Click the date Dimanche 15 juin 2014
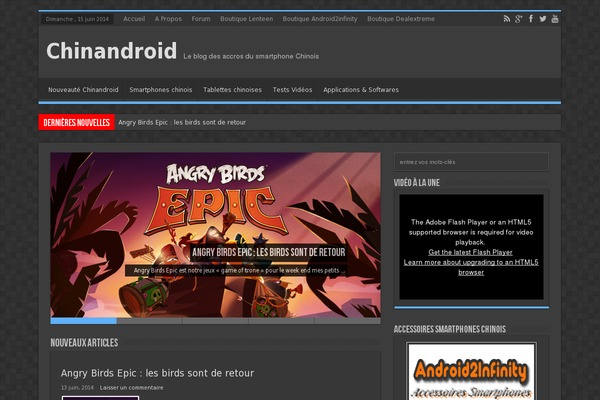The width and height of the screenshot is (600, 400). pos(77,19)
